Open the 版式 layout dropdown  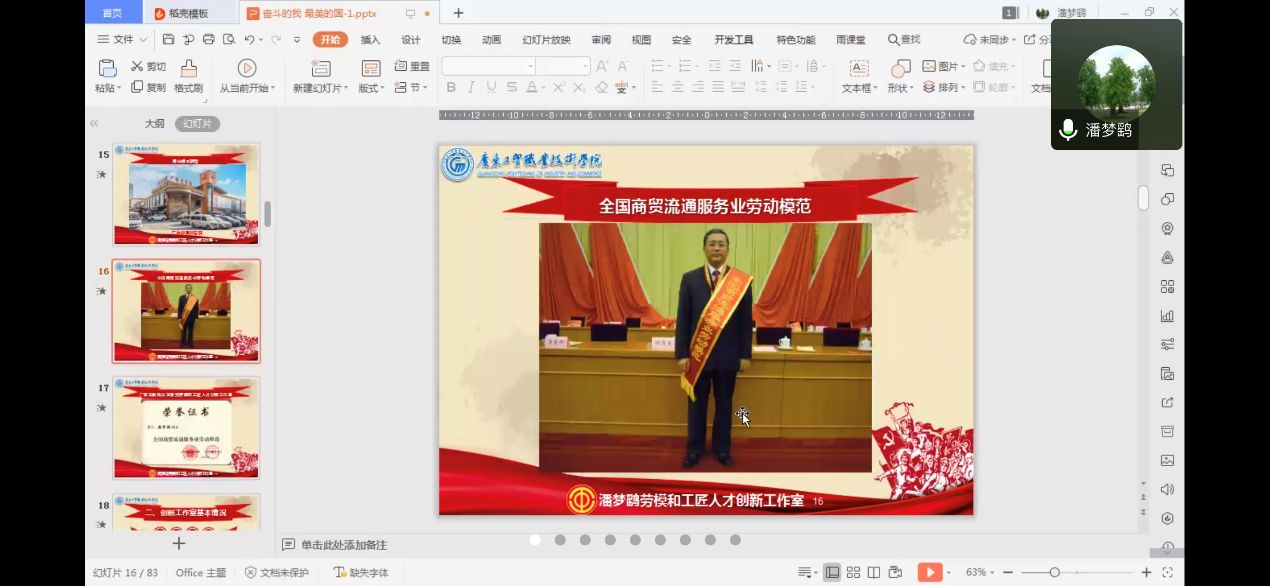point(371,88)
